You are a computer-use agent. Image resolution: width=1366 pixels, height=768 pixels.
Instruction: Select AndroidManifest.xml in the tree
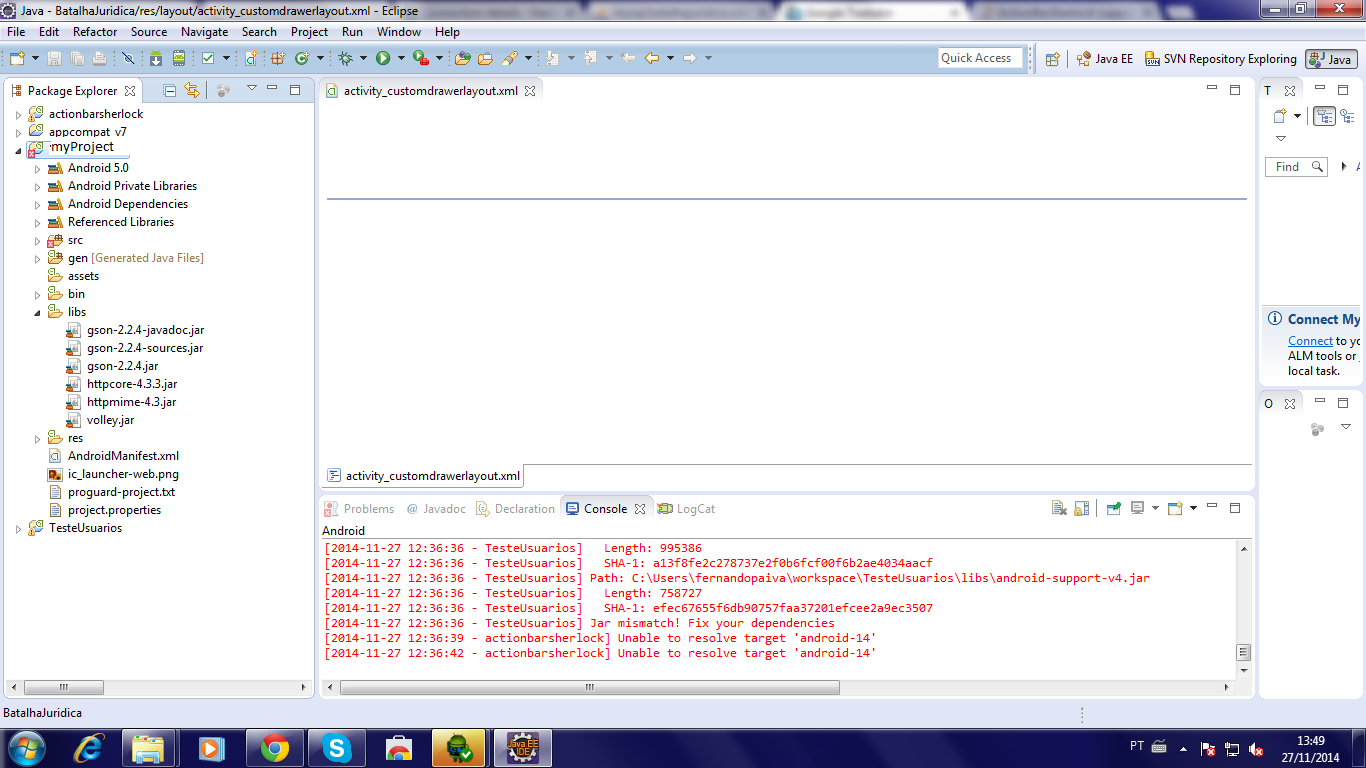tap(123, 456)
